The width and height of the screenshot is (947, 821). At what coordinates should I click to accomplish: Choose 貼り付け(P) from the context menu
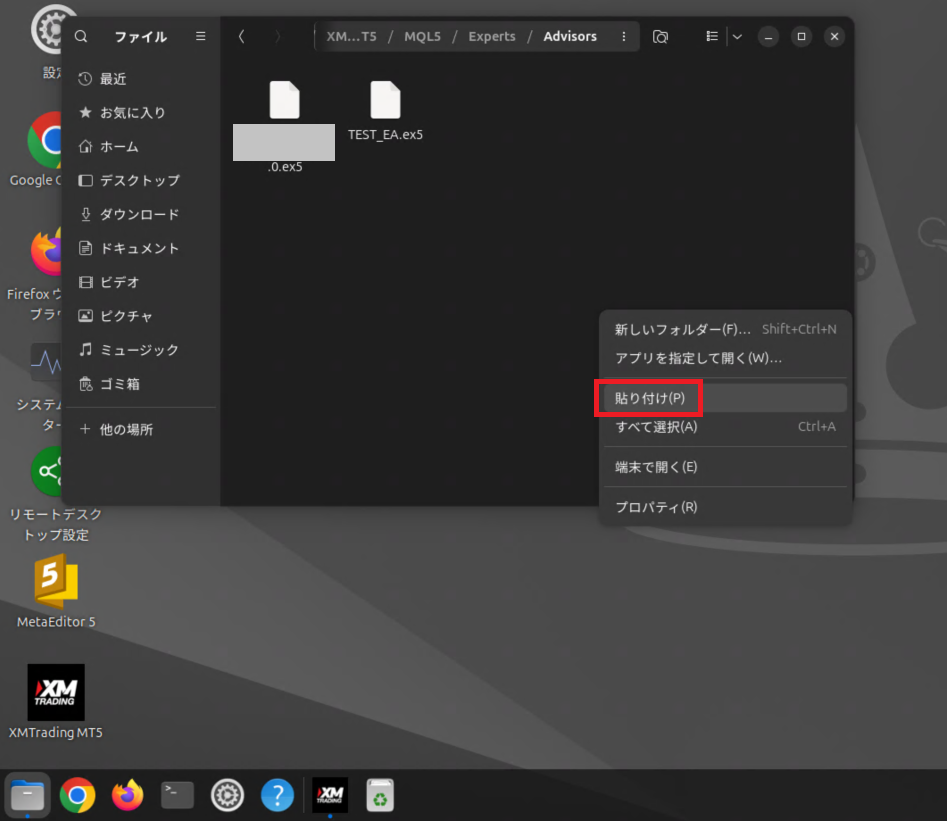[x=650, y=398]
